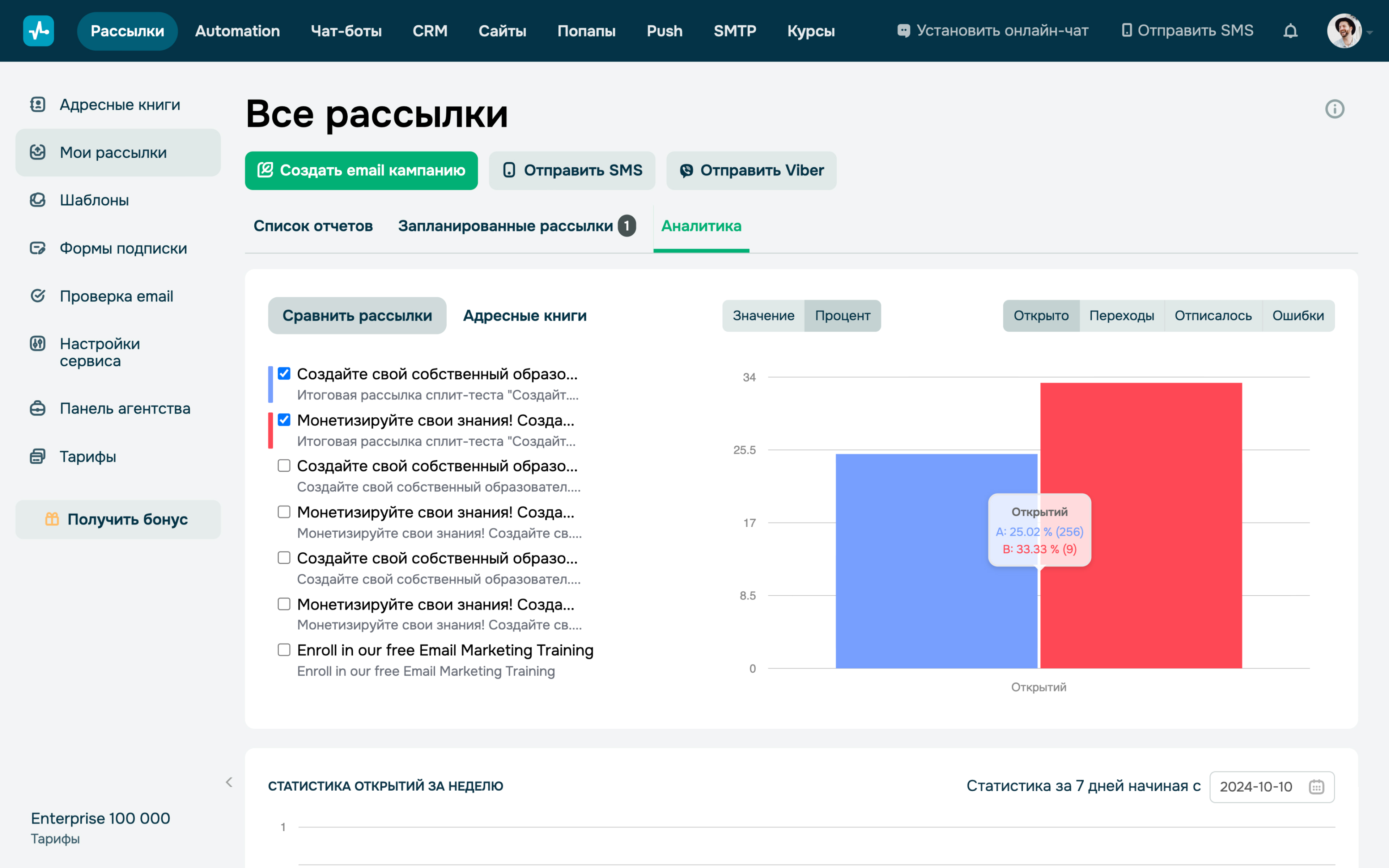The height and width of the screenshot is (868, 1389).
Task: Click the SendPulse logo icon
Action: 38,30
